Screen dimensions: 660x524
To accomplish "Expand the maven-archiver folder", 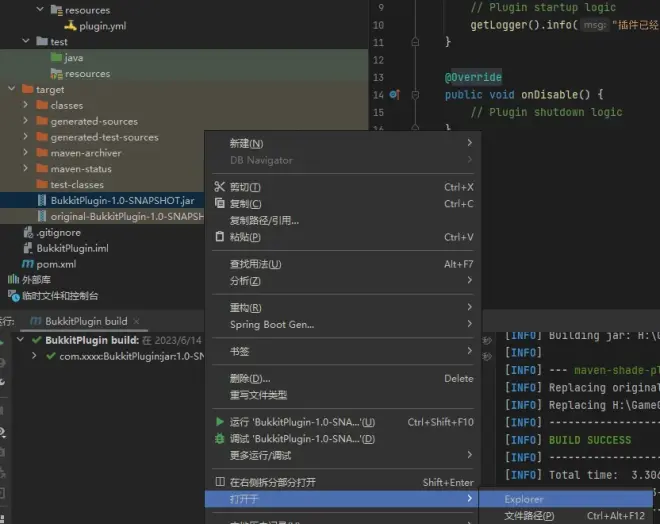I will (25, 152).
